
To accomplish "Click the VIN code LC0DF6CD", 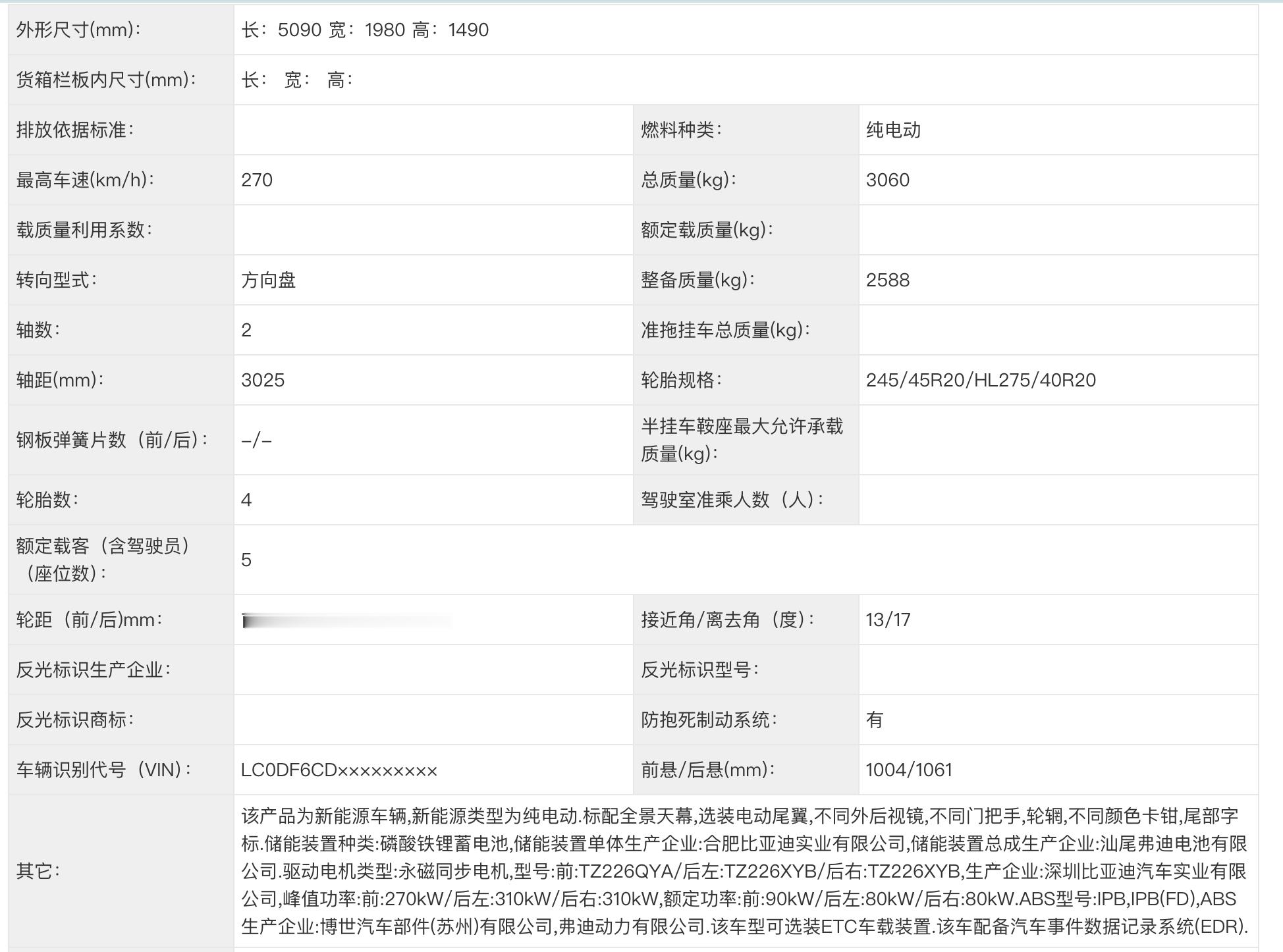I will pos(339,770).
